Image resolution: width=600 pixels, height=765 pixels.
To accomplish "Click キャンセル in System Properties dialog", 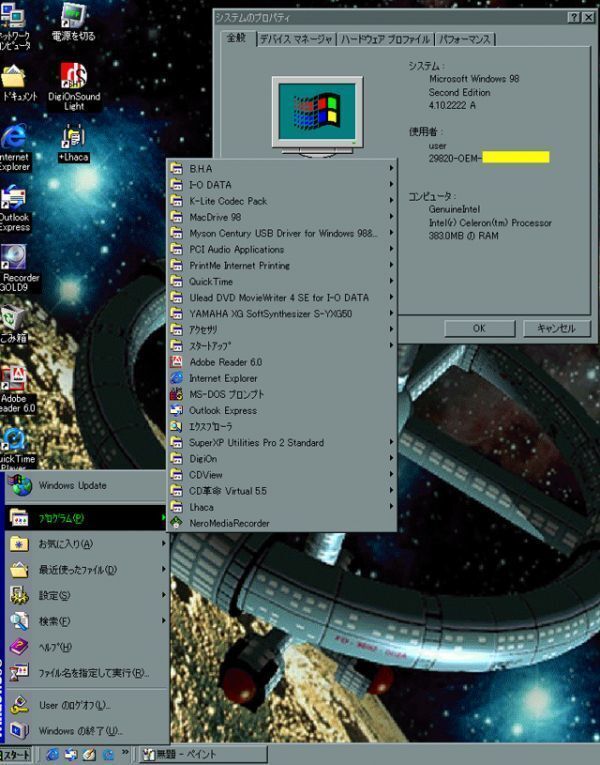I will point(557,328).
